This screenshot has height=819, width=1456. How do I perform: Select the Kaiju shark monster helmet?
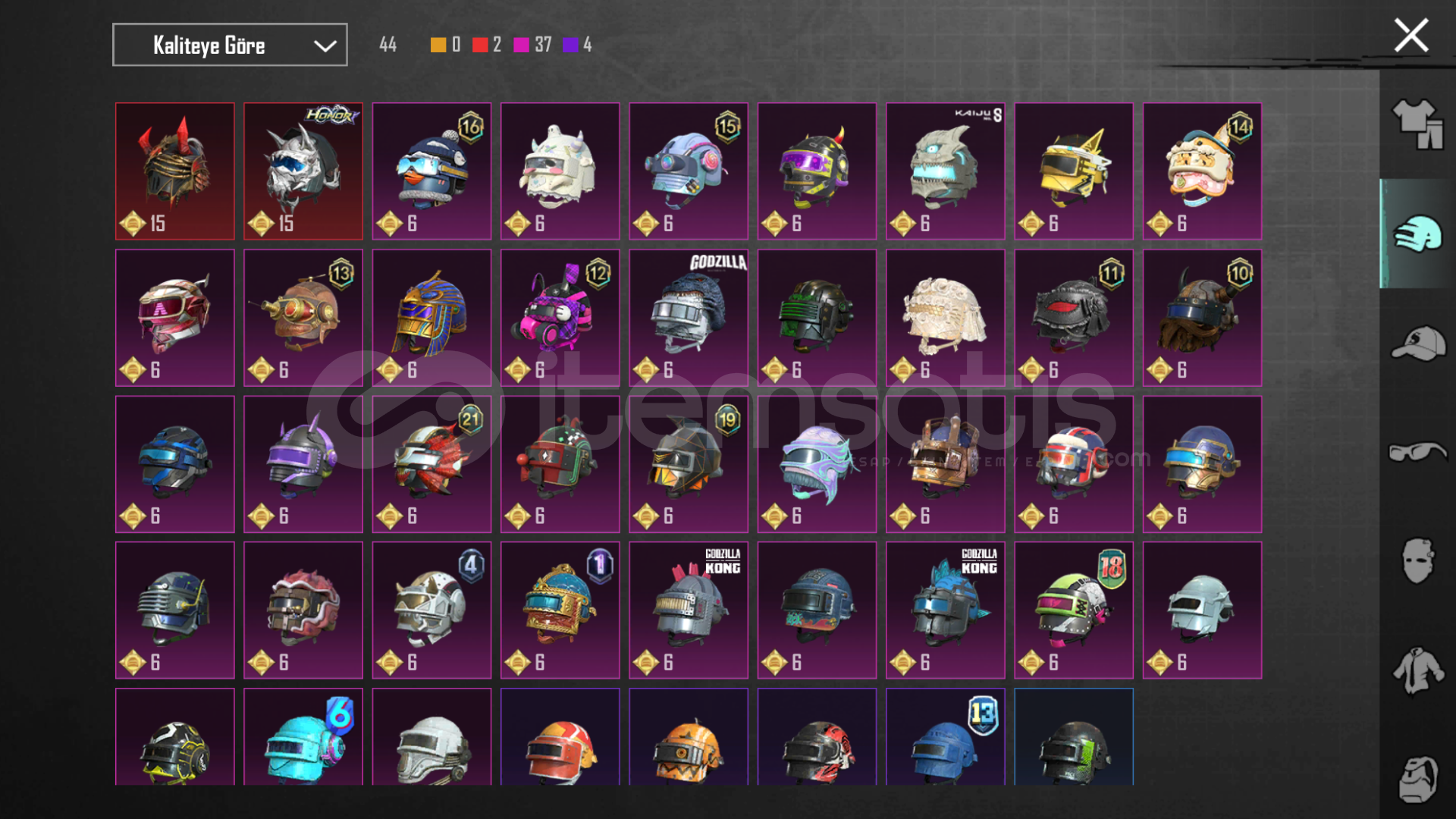pyautogui.click(x=946, y=171)
